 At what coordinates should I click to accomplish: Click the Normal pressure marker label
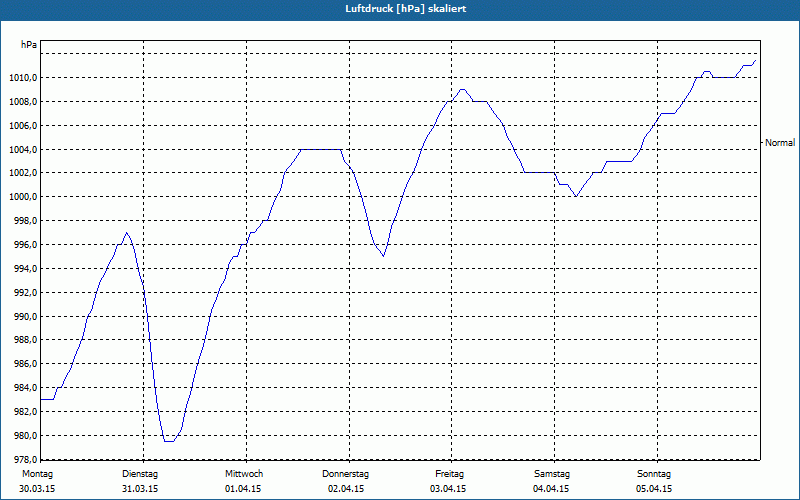(780, 143)
